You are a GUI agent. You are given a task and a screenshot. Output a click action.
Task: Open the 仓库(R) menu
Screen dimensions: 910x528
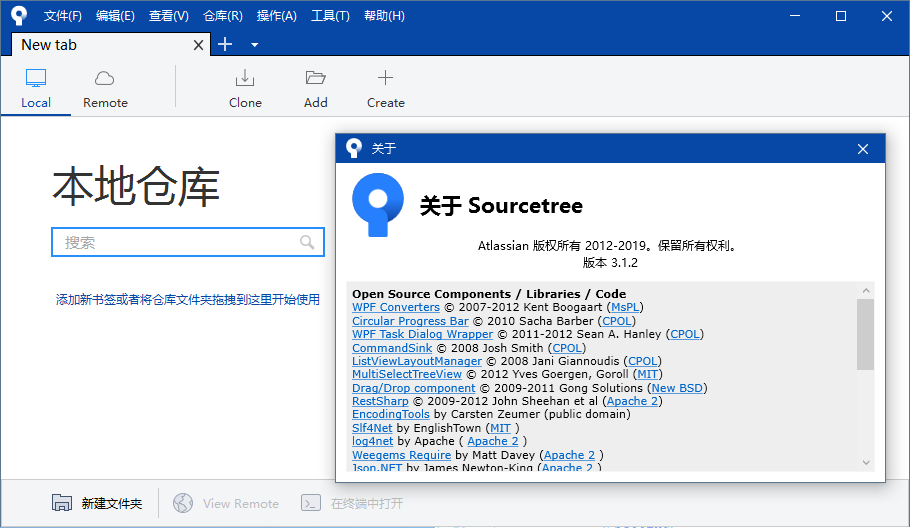point(223,16)
